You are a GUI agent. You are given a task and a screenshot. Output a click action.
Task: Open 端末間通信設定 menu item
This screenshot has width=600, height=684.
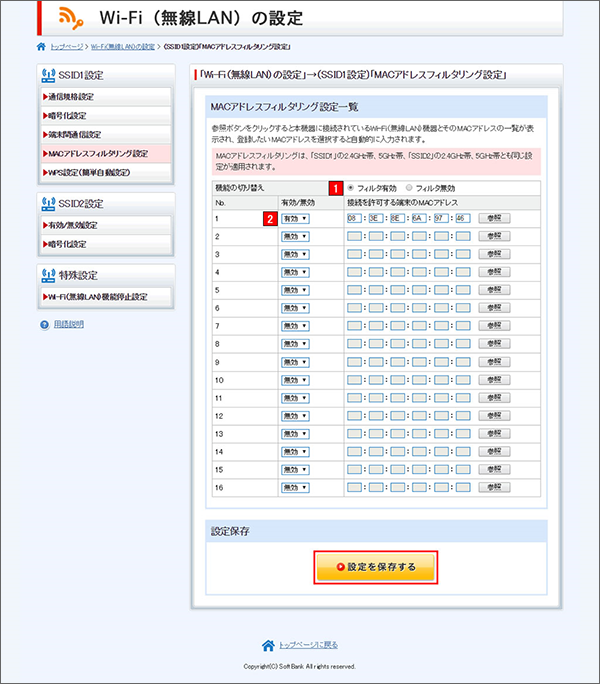(106, 135)
